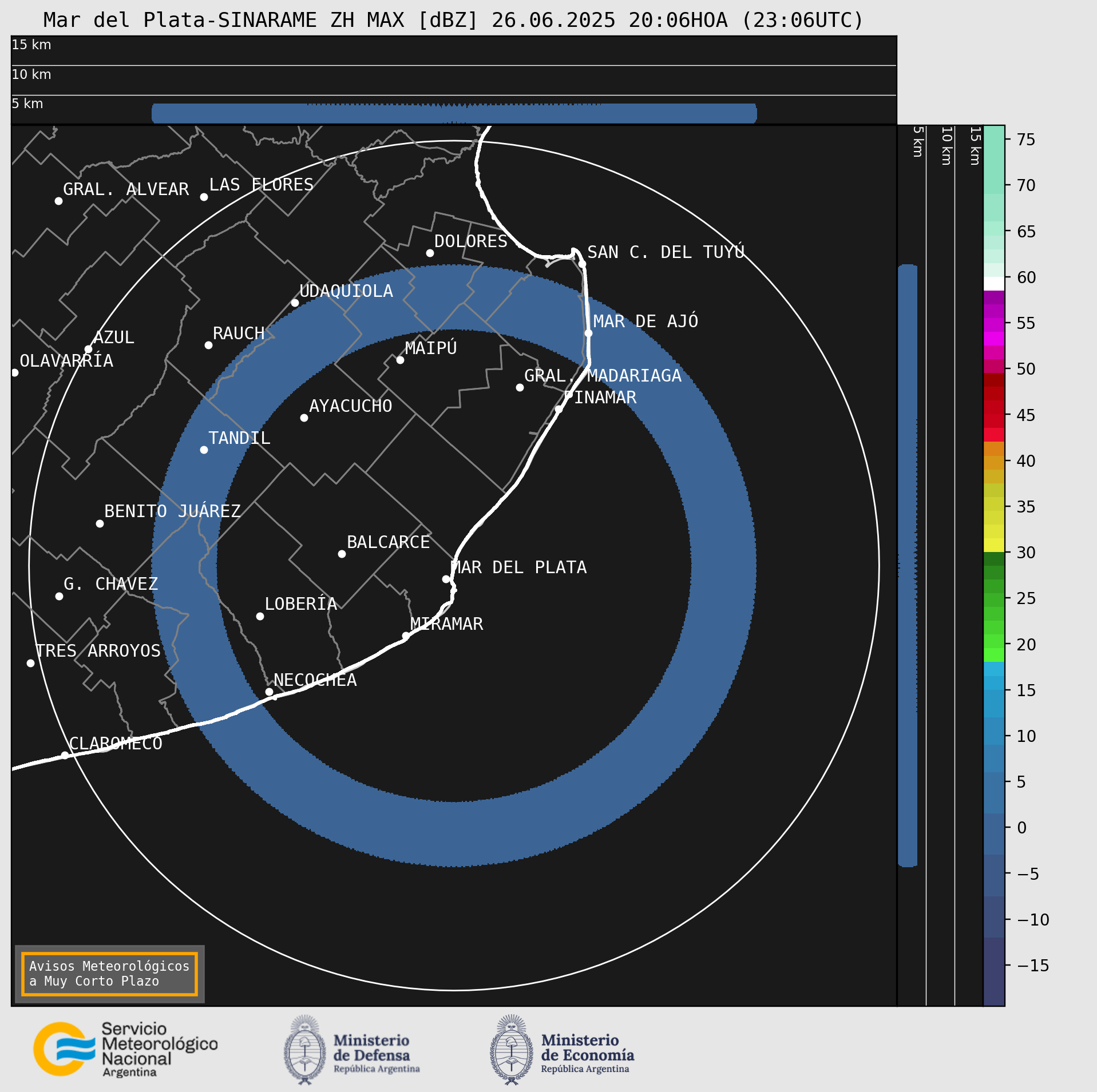This screenshot has height=1092, width=1097.
Task: Click the RAUCH city label
Action: click(239, 333)
